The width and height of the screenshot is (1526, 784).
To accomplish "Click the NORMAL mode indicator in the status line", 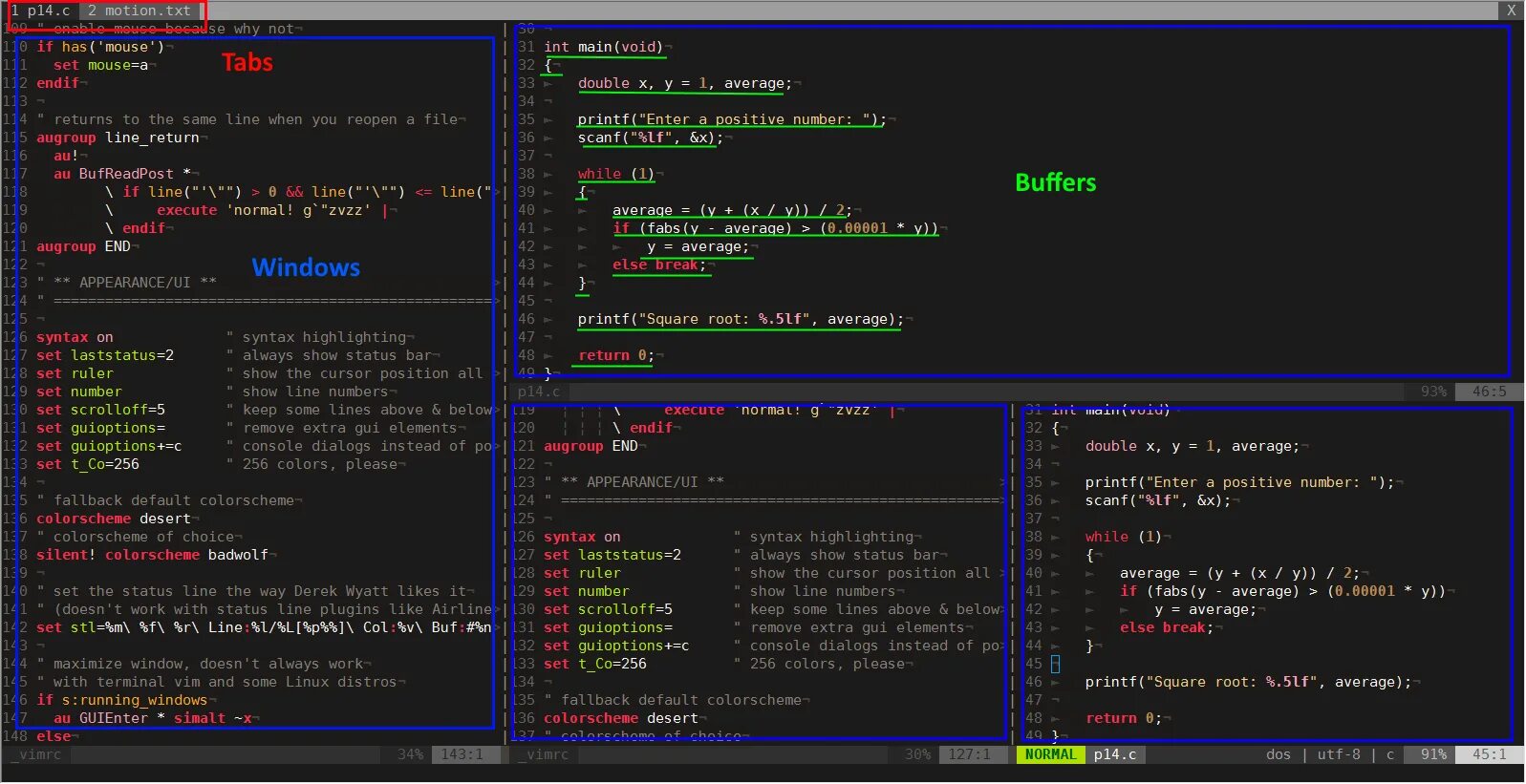I will point(1050,754).
